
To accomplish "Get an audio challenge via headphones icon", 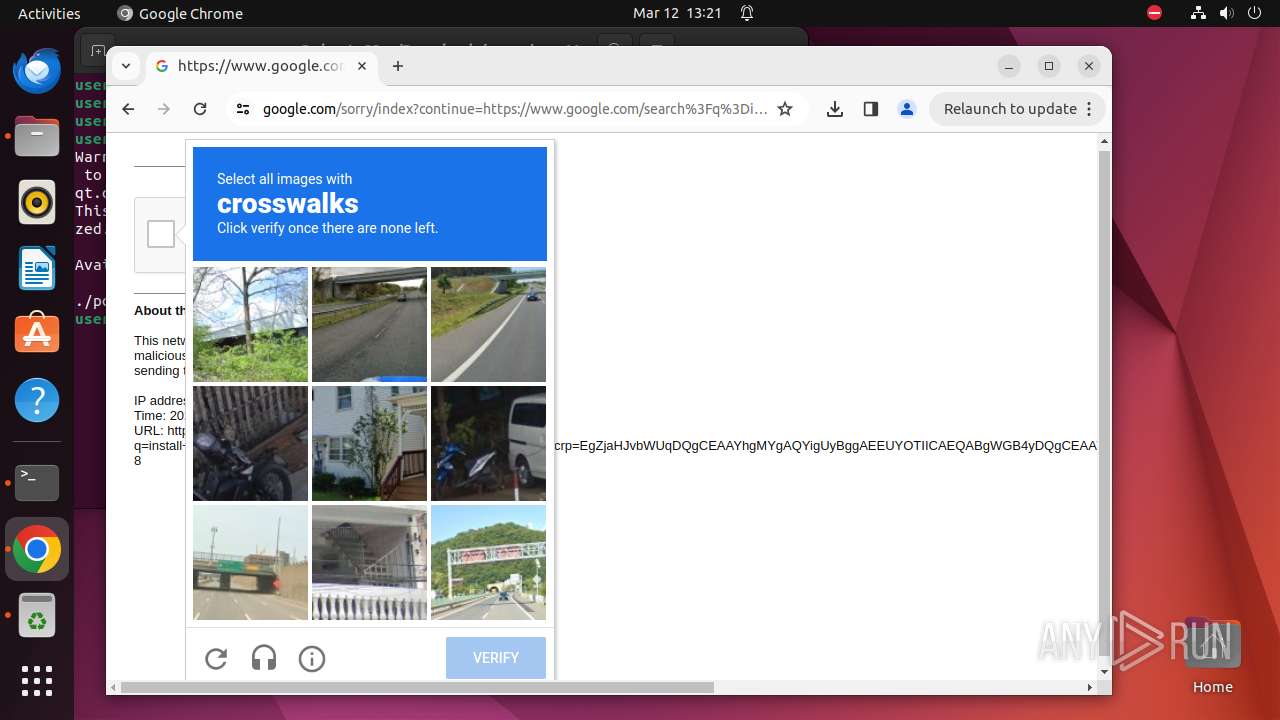I will (264, 658).
